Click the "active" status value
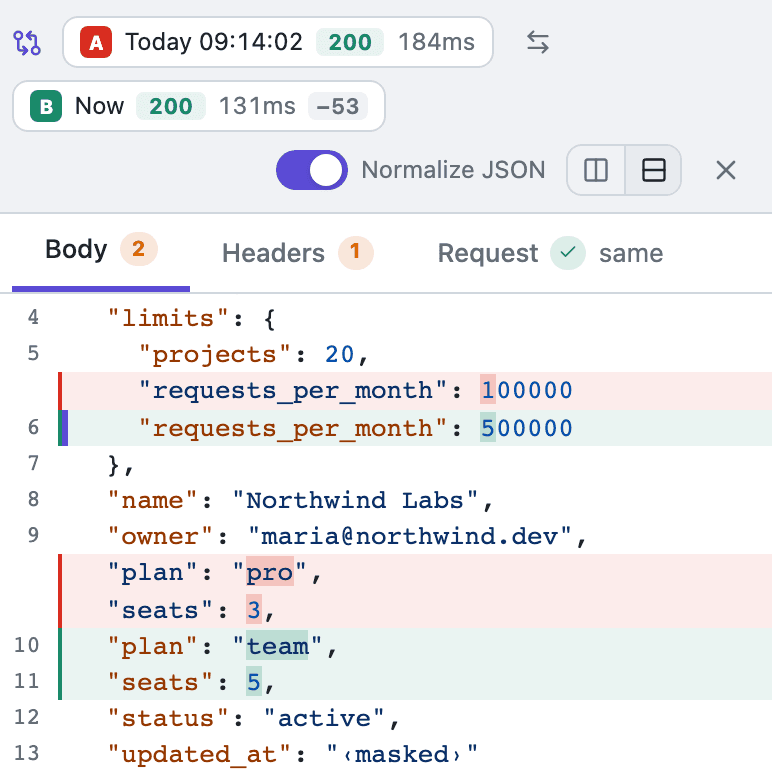Screen dimensions: 772x782 click(325, 718)
